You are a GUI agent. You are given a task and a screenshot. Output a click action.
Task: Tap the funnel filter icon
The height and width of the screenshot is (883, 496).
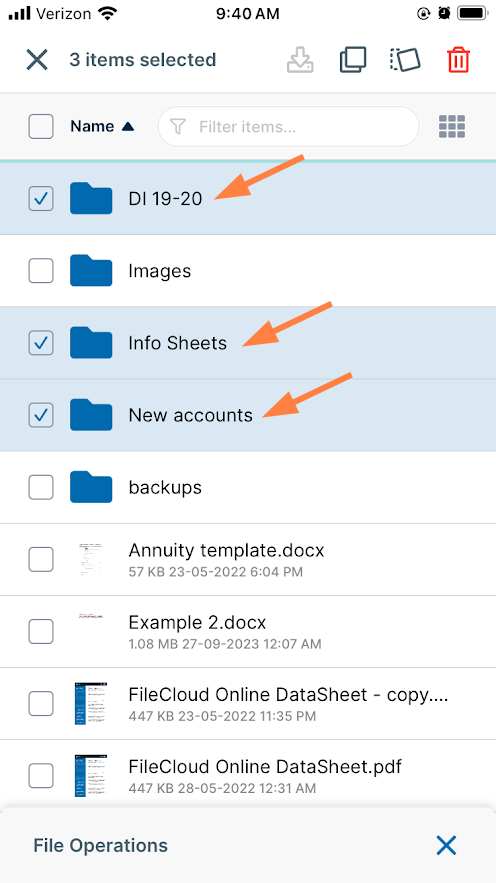coord(178,127)
